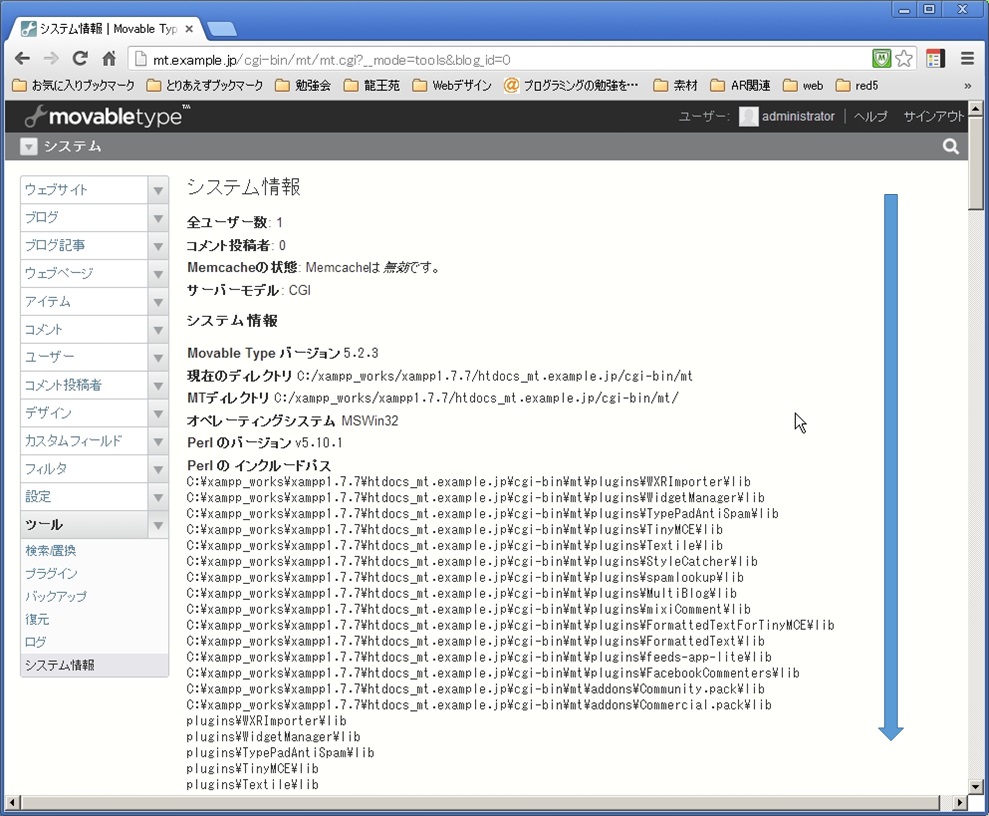Expand the ブログ menu arrow
Screen dimensions: 989x816
158,218
